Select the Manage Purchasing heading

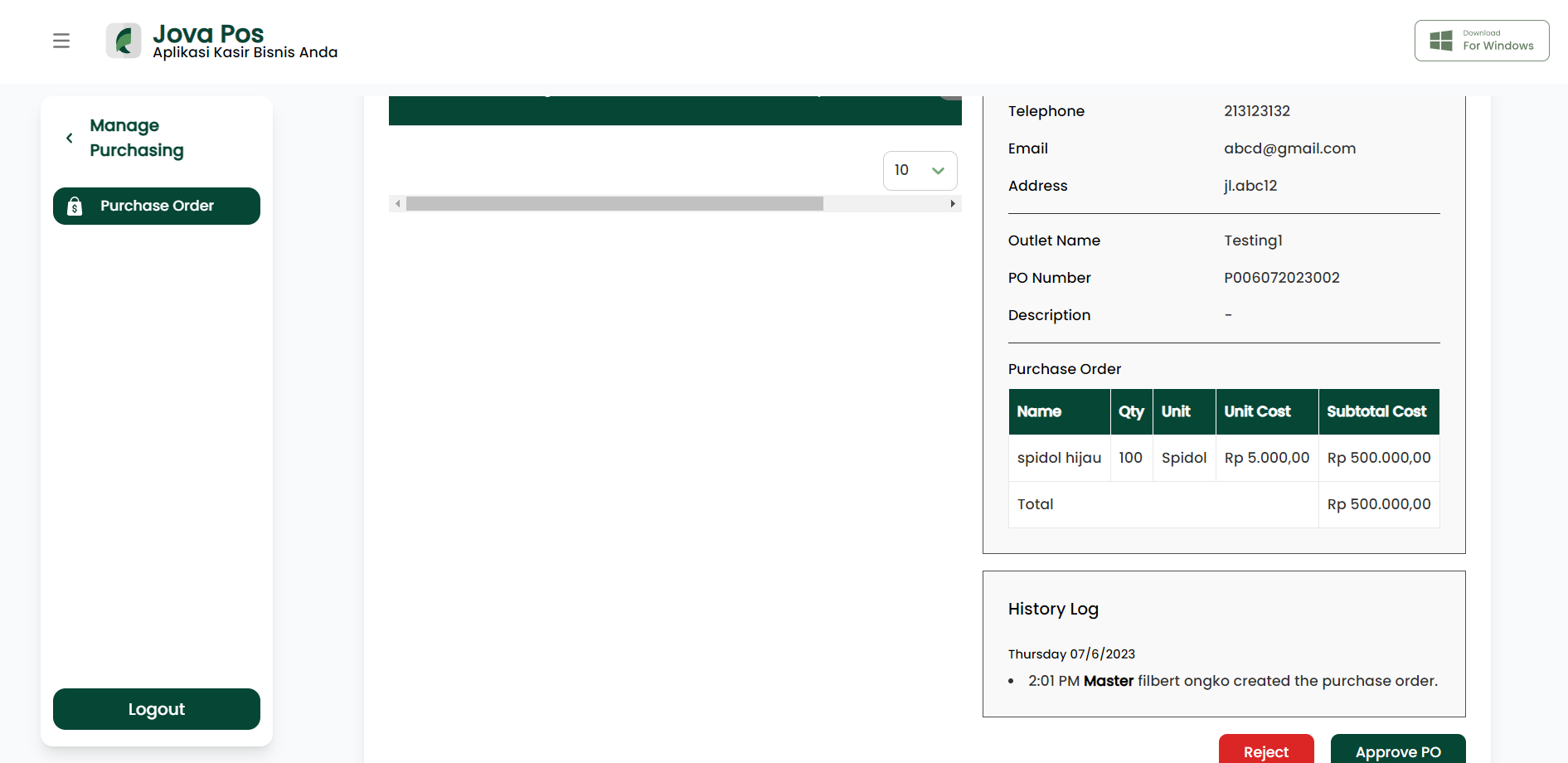pyautogui.click(x=137, y=138)
